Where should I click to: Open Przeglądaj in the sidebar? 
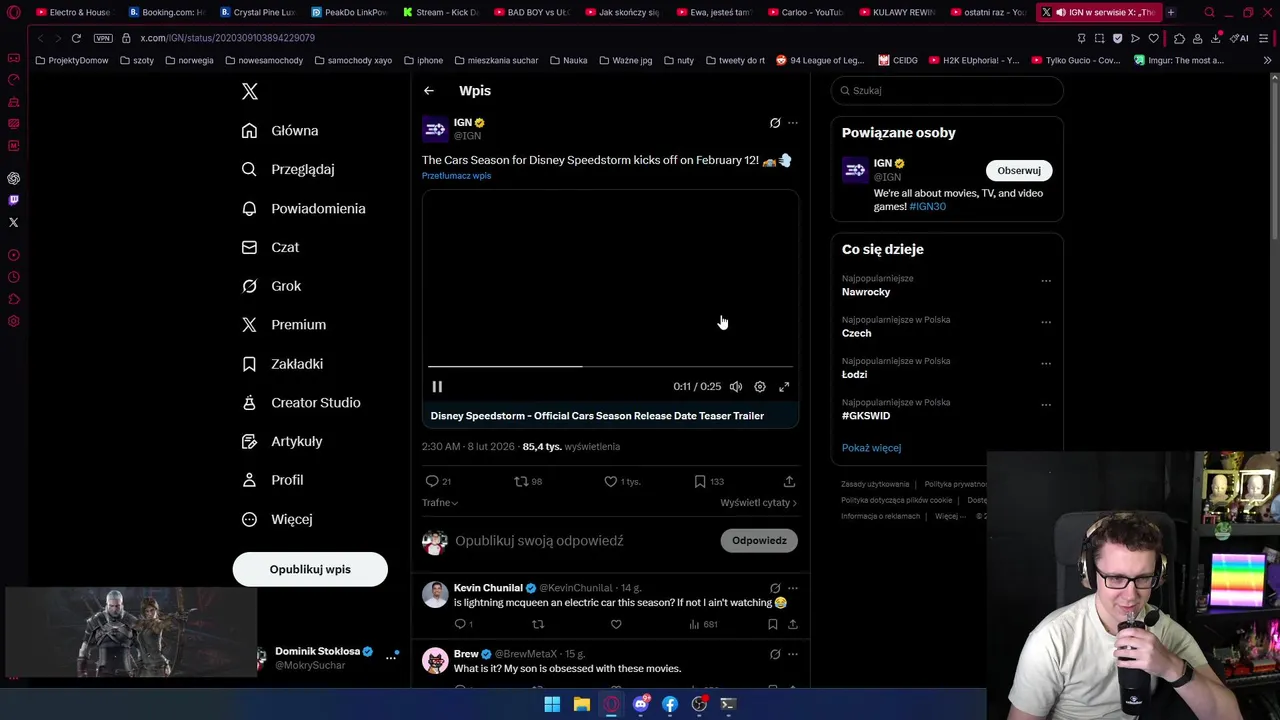(x=288, y=170)
